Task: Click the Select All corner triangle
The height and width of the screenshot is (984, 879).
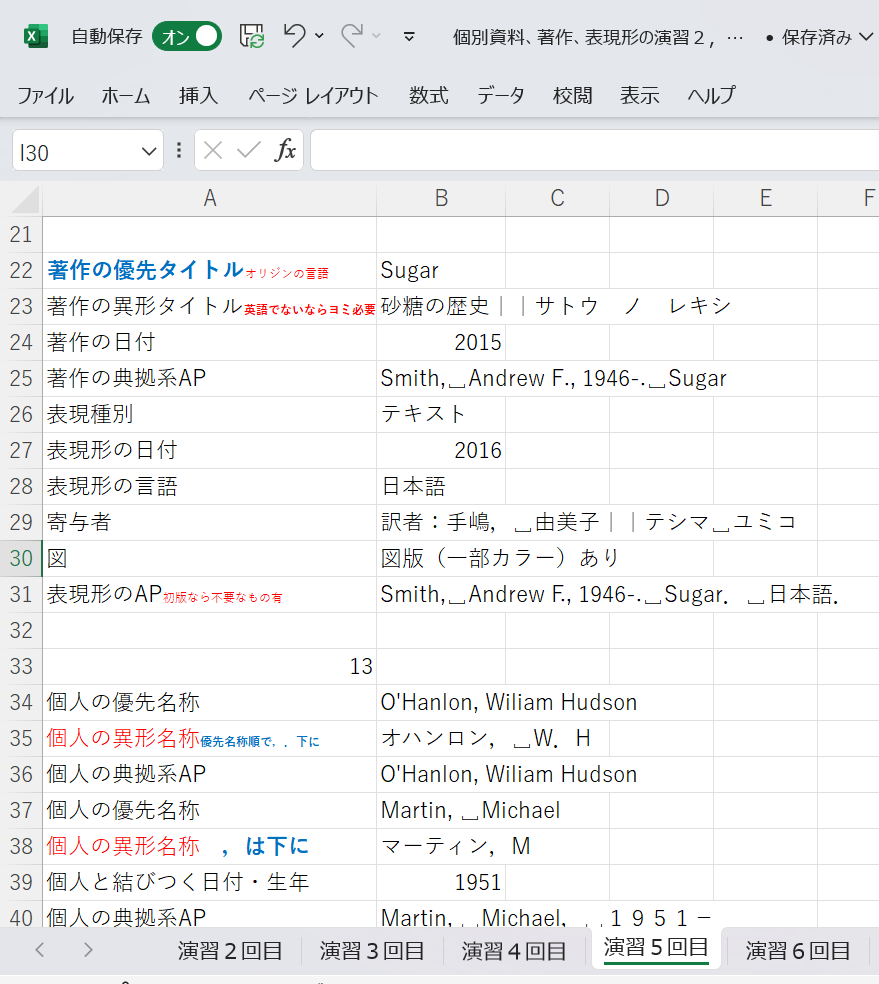Action: click(x=25, y=199)
